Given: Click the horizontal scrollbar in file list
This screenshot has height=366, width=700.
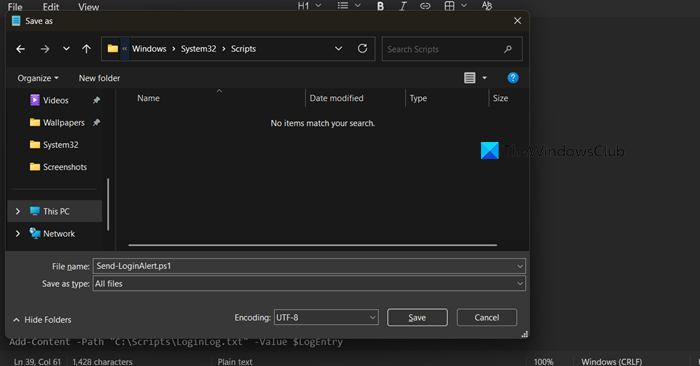Looking at the screenshot, I should tap(312, 245).
